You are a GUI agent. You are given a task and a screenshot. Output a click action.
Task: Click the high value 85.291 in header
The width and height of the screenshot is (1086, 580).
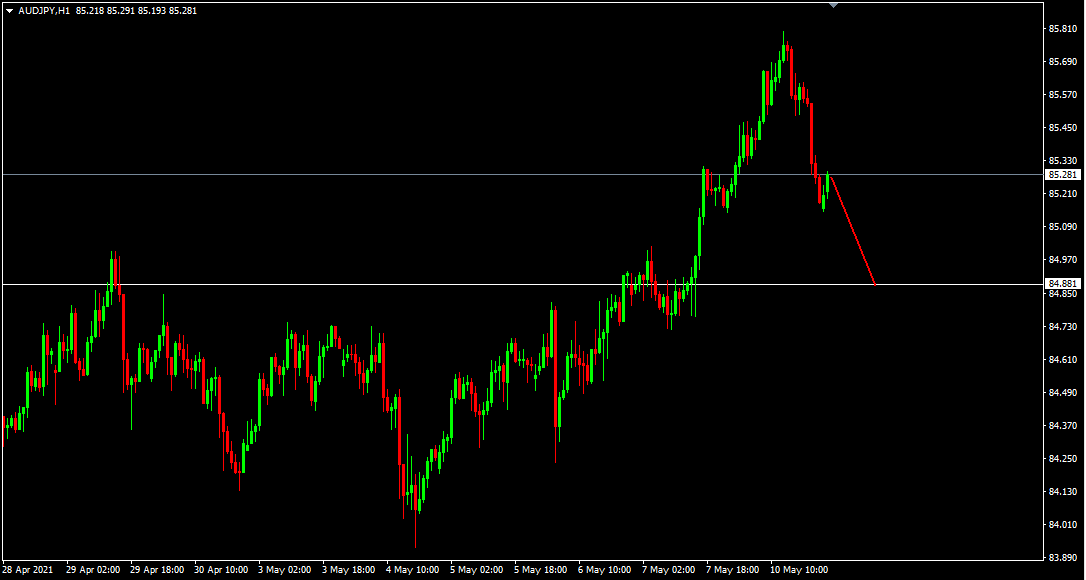121,11
